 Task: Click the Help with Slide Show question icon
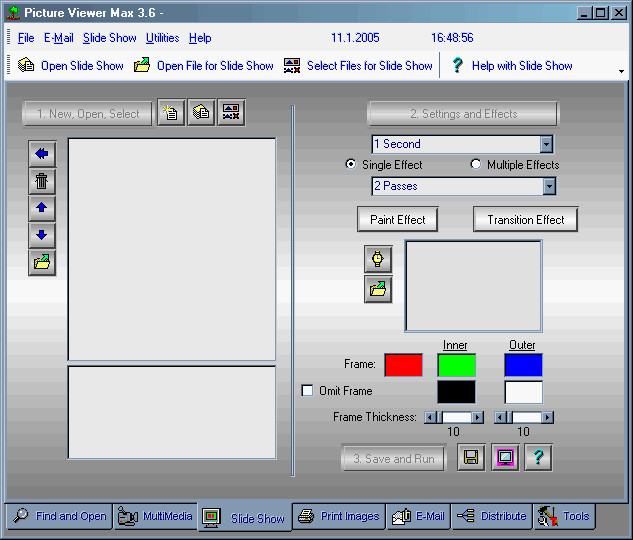(x=457, y=65)
